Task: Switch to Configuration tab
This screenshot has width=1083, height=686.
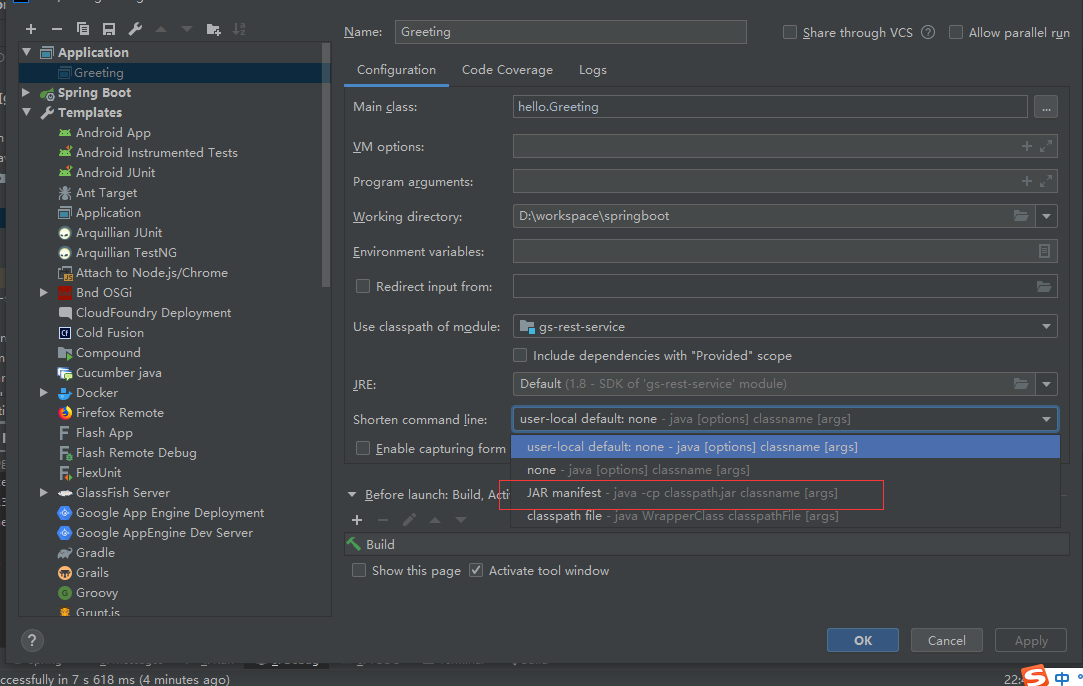Action: [396, 70]
